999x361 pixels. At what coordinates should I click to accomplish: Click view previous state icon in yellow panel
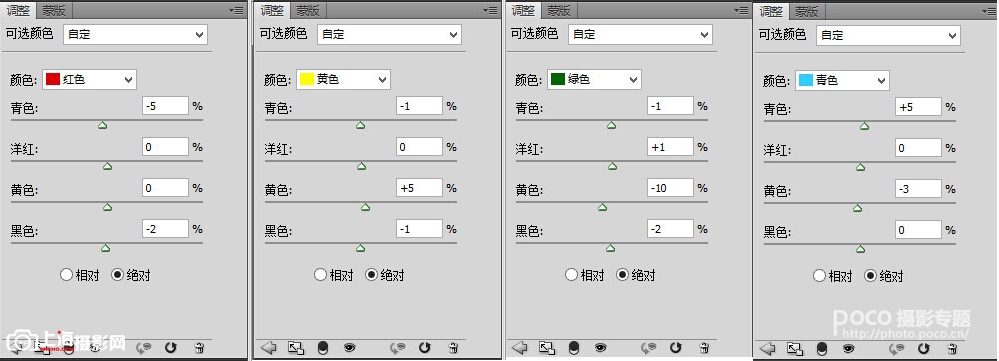point(398,348)
